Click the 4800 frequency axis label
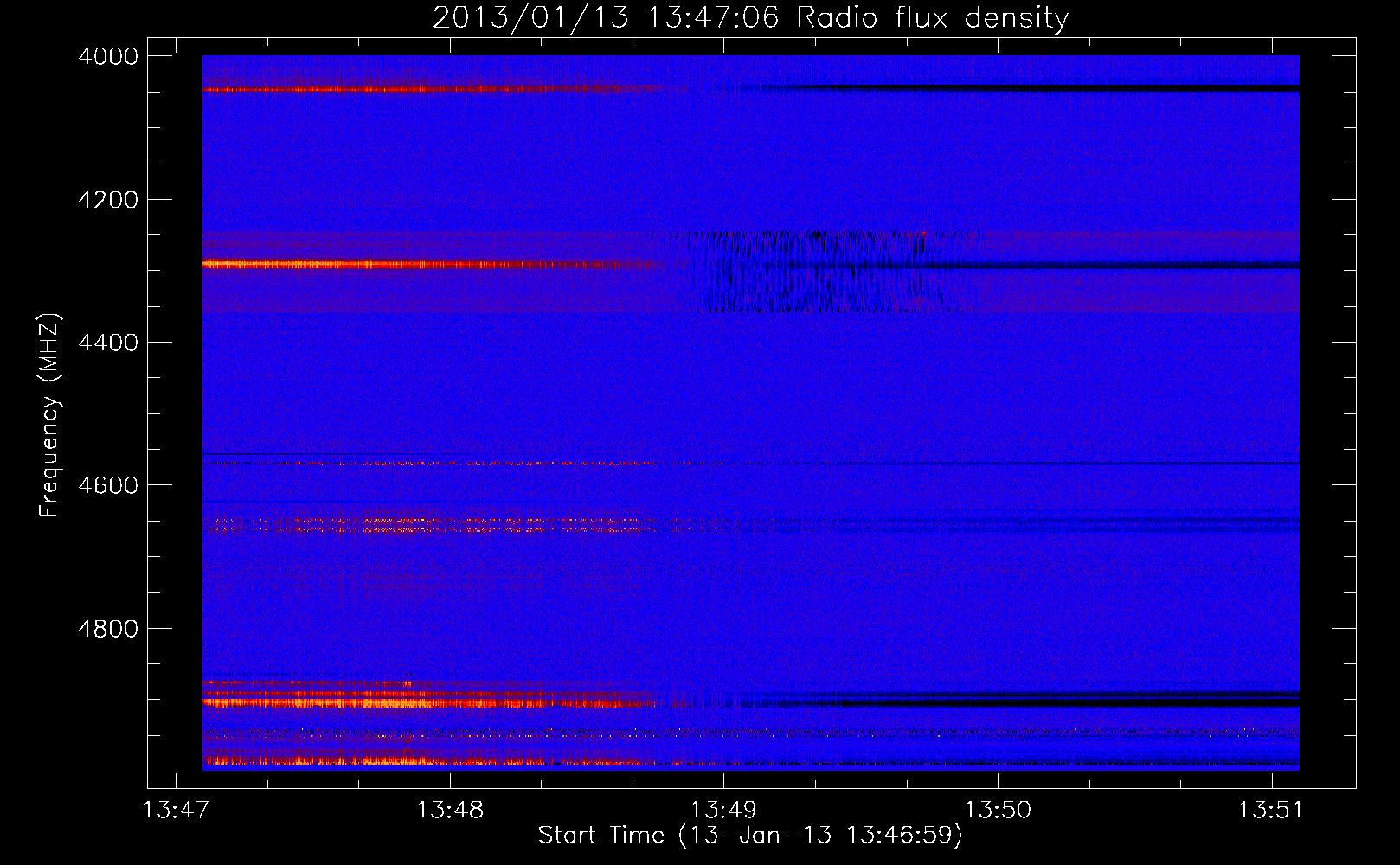 (107, 628)
